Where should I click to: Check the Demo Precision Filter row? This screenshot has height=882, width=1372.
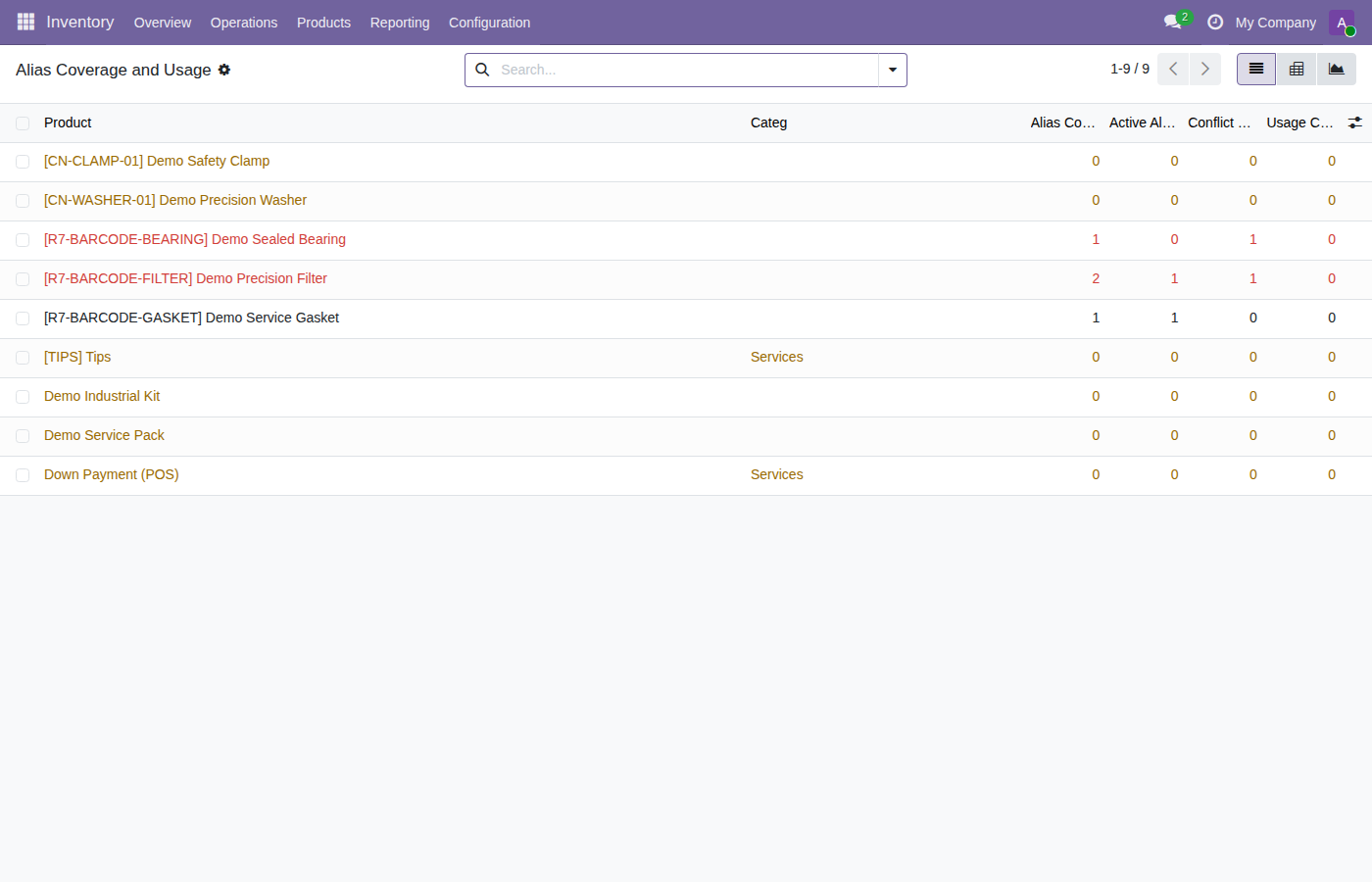coord(23,279)
